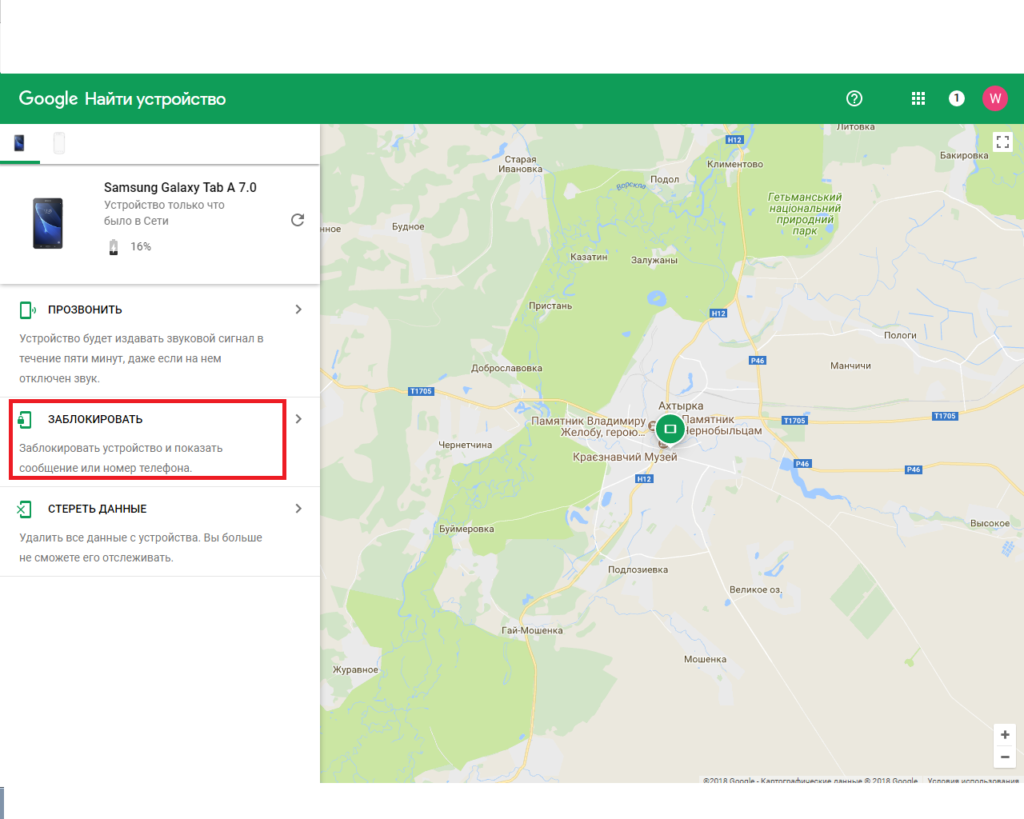
Task: Select the first device tab, dark tablet
Action: point(20,143)
